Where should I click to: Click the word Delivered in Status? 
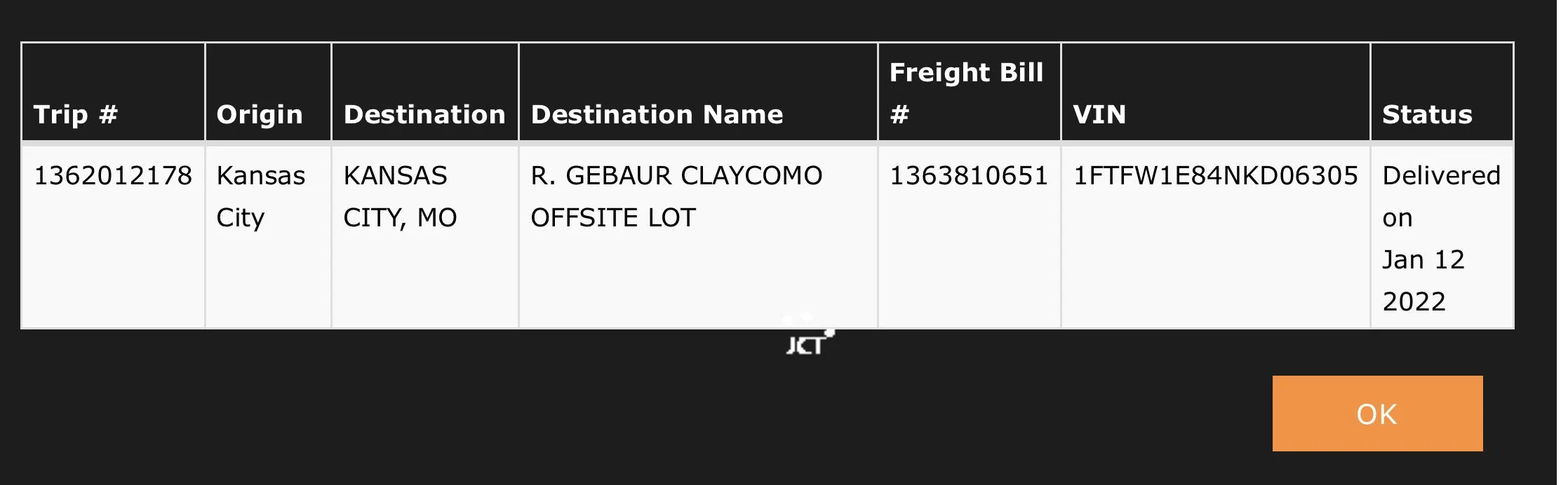pyautogui.click(x=1441, y=175)
